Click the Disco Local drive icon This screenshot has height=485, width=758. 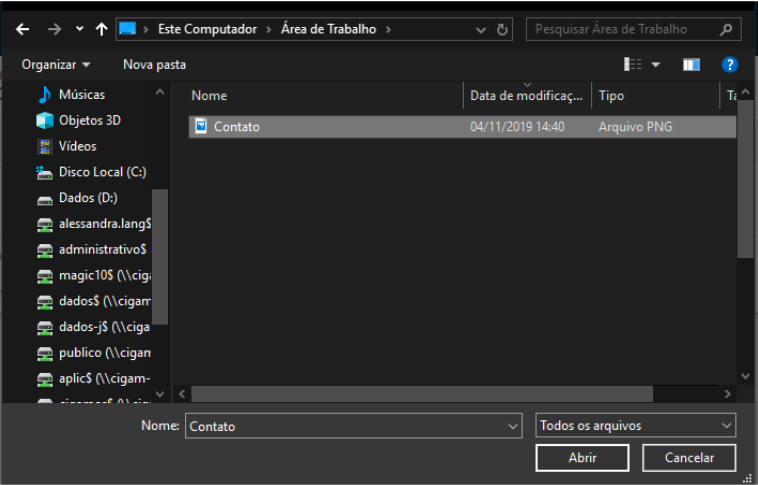point(44,172)
